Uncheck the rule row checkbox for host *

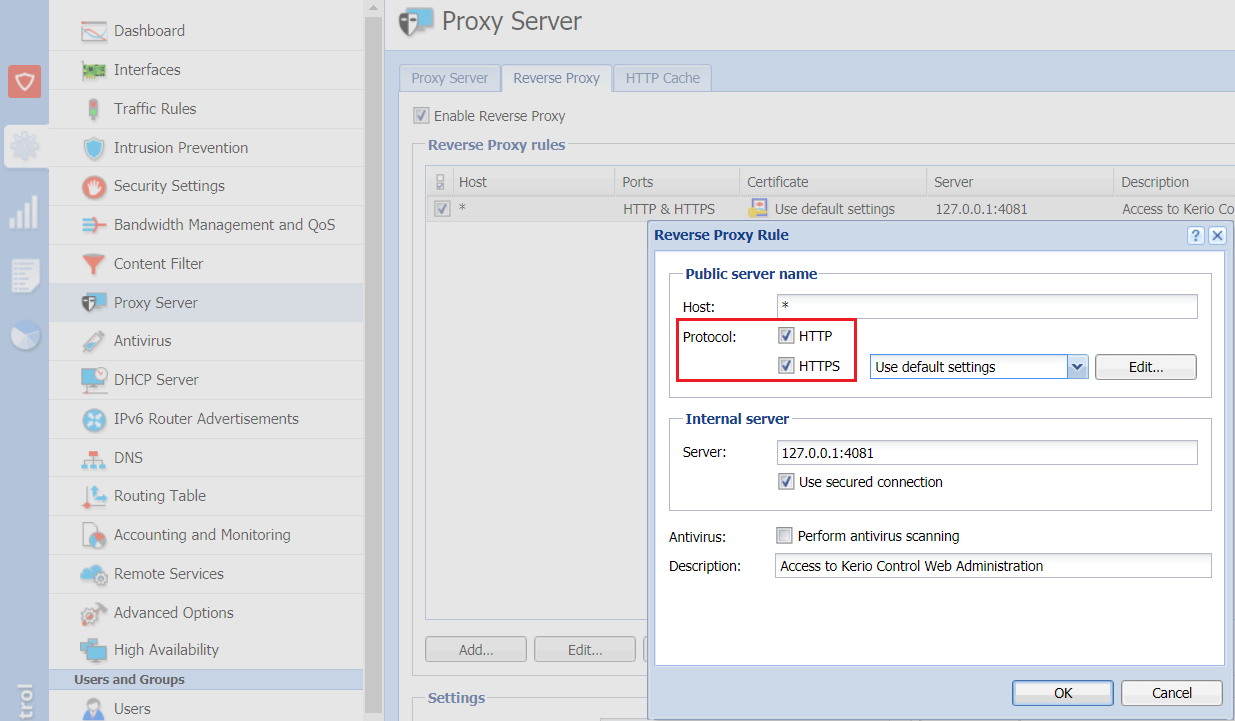[442, 209]
